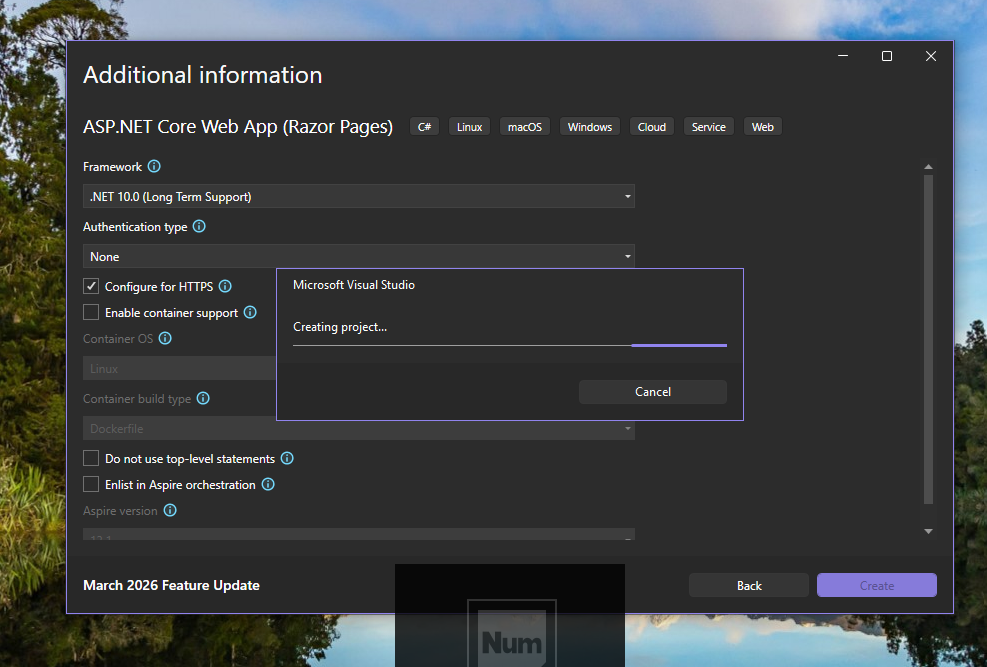Image resolution: width=987 pixels, height=667 pixels.
Task: Click info icon for top-level statements option
Action: 287,459
